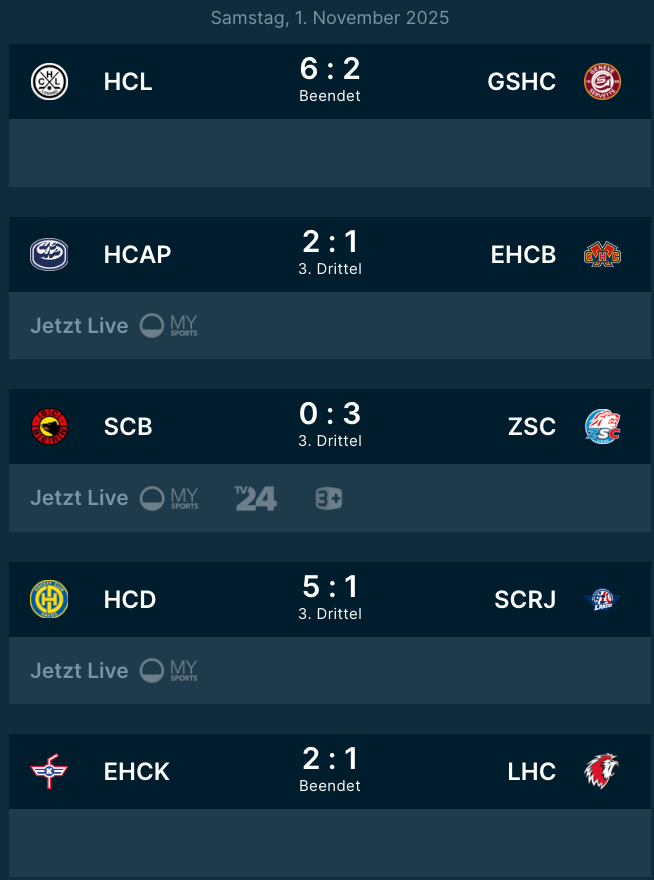Open the EHCK vs LHC 2:1 final score
This screenshot has height=880, width=654.
pos(329,770)
